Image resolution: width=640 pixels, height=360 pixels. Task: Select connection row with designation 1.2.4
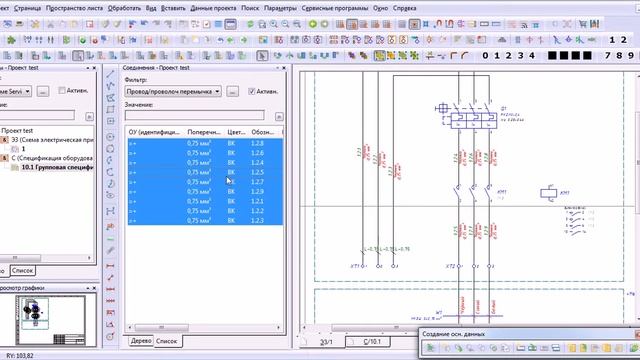pyautogui.click(x=205, y=162)
